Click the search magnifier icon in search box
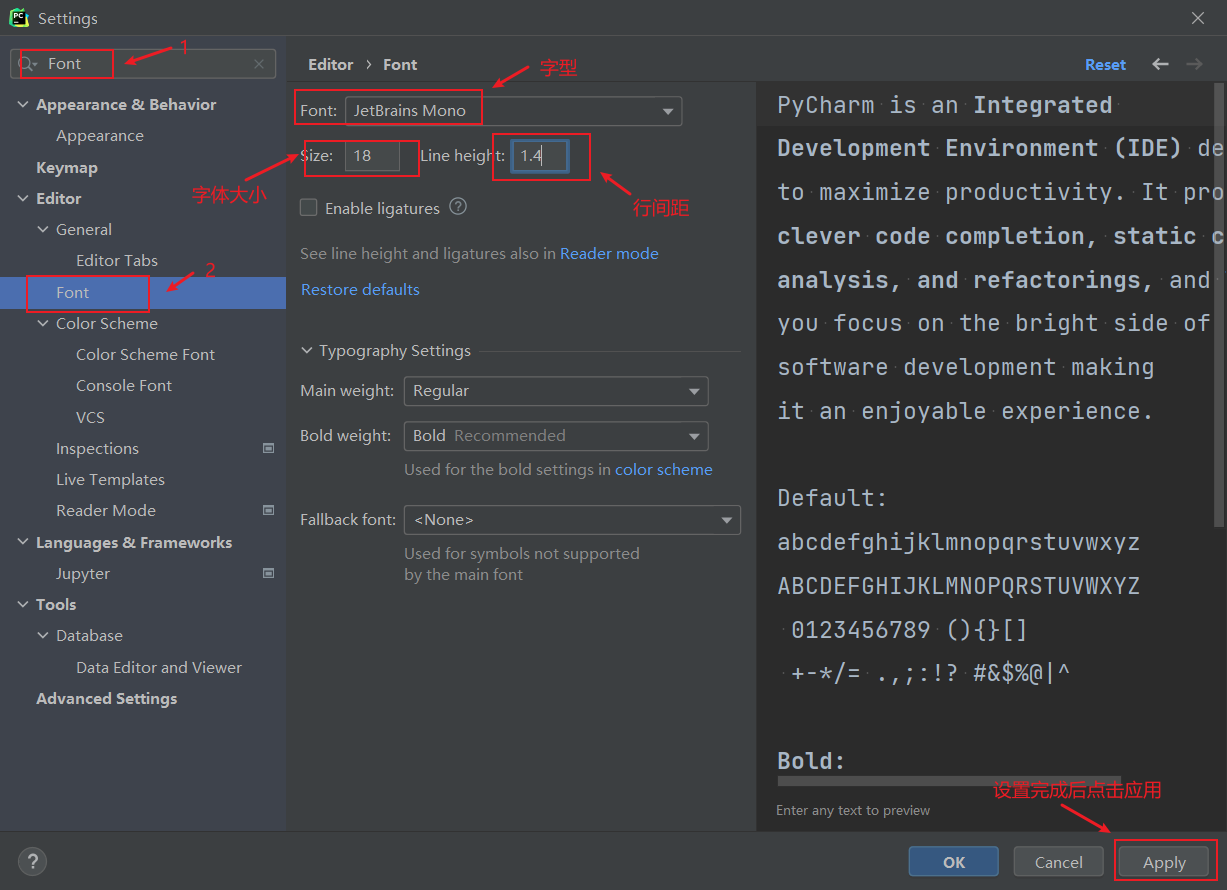The image size is (1227, 890). coord(29,63)
